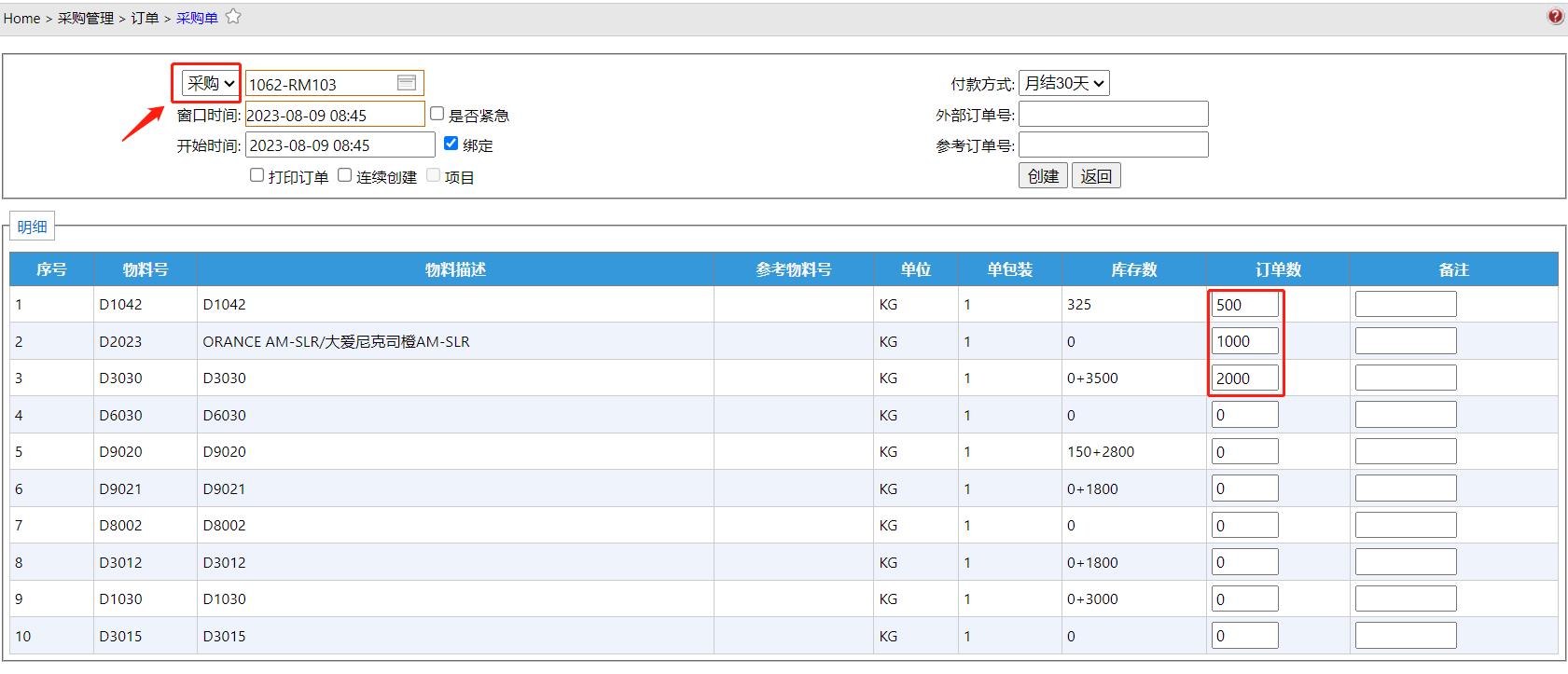
Task: Uncheck the 绑定 checkbox
Action: coord(451,144)
